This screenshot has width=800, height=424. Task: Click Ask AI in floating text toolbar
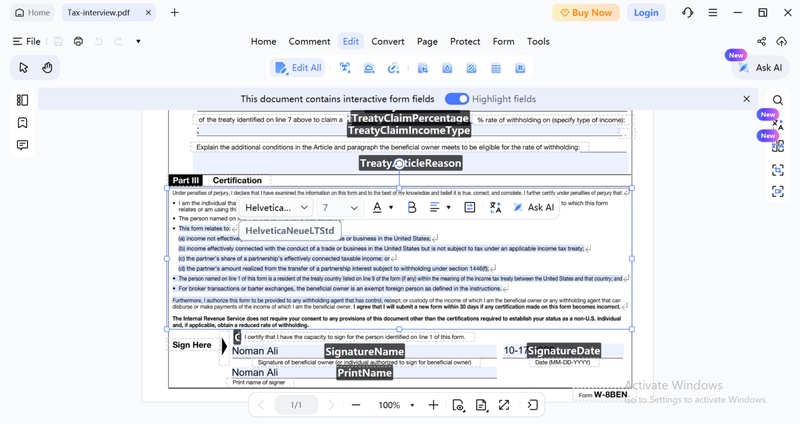tap(534, 207)
